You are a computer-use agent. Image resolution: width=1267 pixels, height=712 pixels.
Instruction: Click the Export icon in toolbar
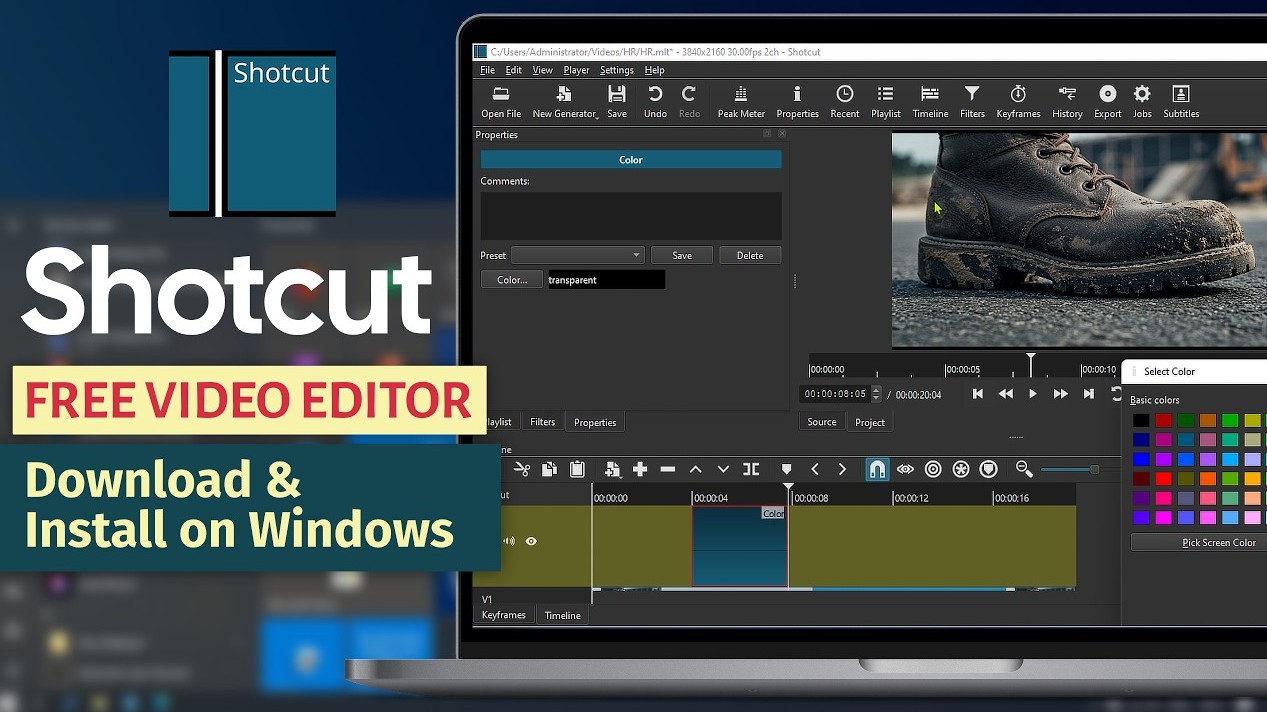point(1107,101)
